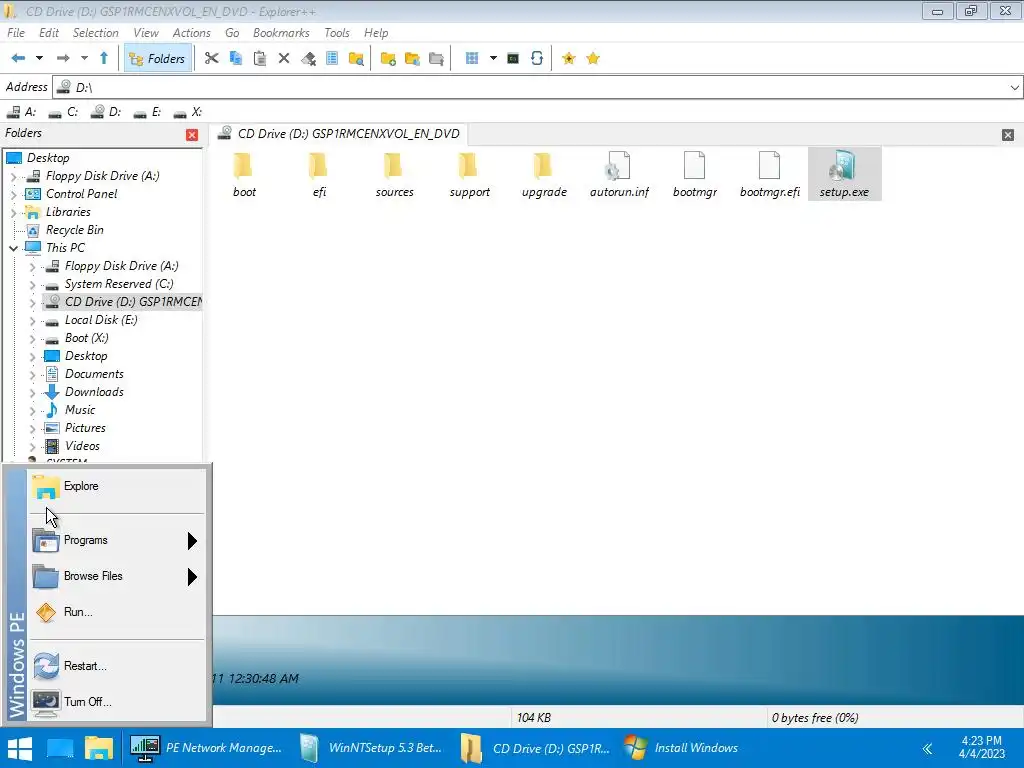The width and height of the screenshot is (1024, 768).
Task: Copy the selected item from toolbar
Action: click(x=236, y=58)
